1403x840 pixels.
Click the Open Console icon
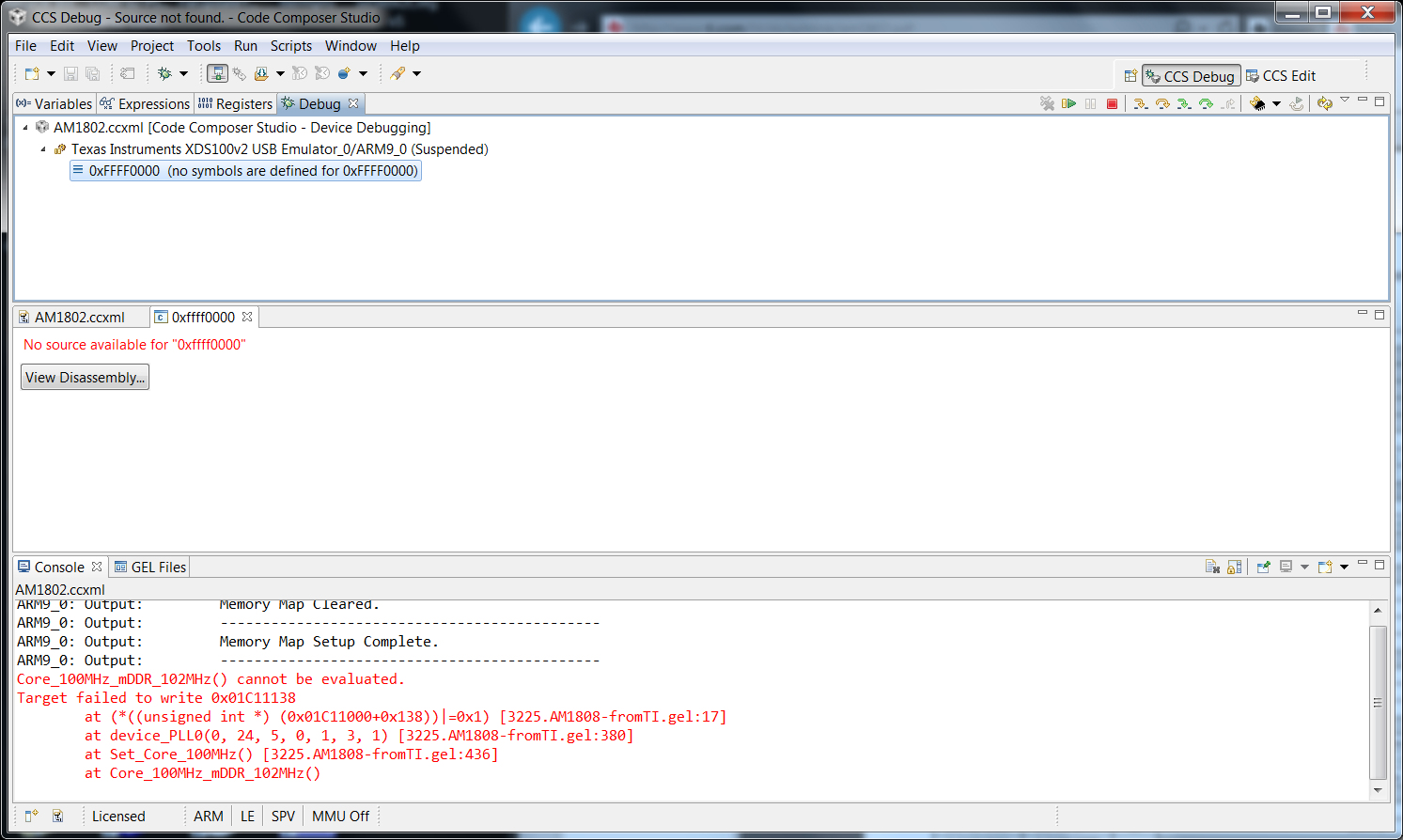pos(1325,567)
